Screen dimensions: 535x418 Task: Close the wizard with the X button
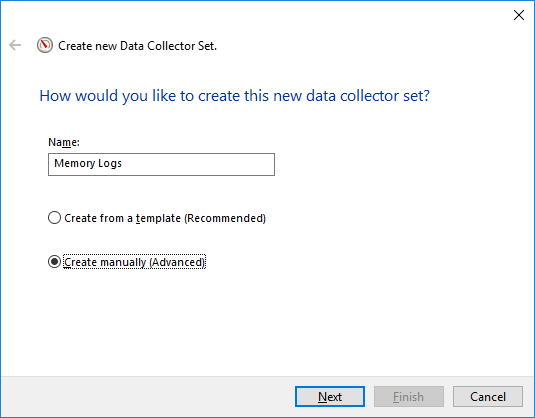(519, 15)
